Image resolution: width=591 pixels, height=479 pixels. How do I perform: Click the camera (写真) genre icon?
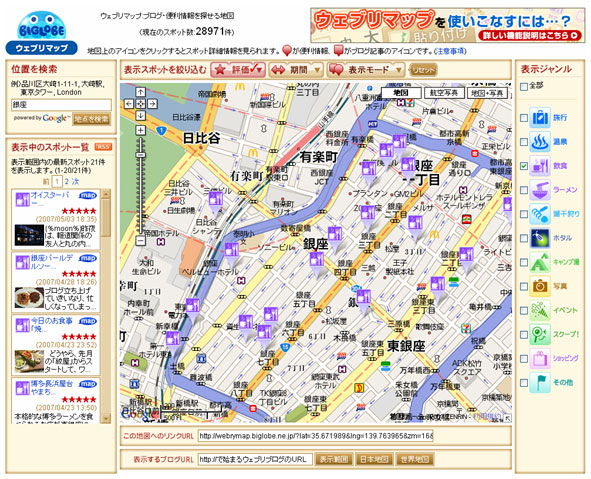(x=540, y=286)
